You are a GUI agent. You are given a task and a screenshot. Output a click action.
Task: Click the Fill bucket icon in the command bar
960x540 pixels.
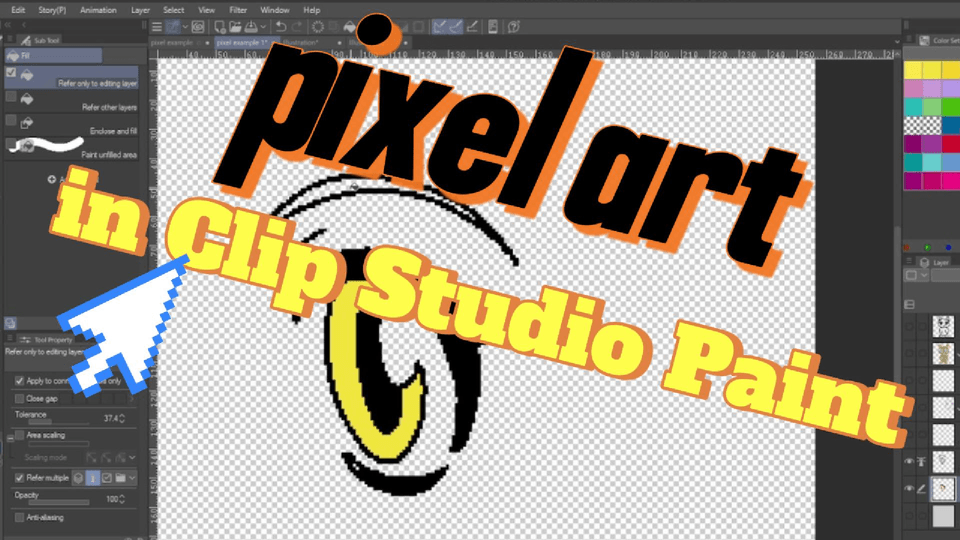coord(350,27)
